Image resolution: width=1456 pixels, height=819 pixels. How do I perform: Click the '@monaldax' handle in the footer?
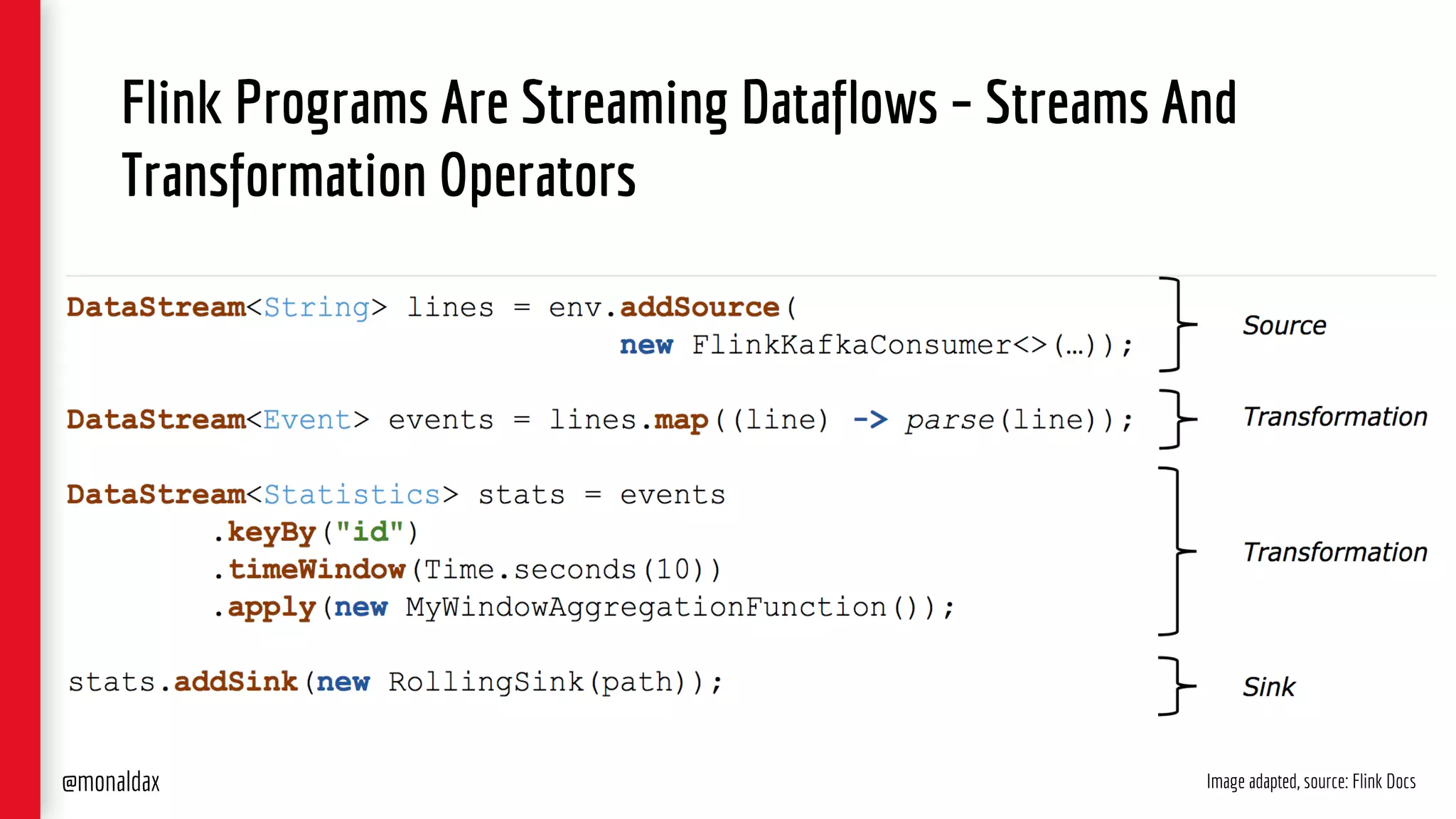point(111,782)
